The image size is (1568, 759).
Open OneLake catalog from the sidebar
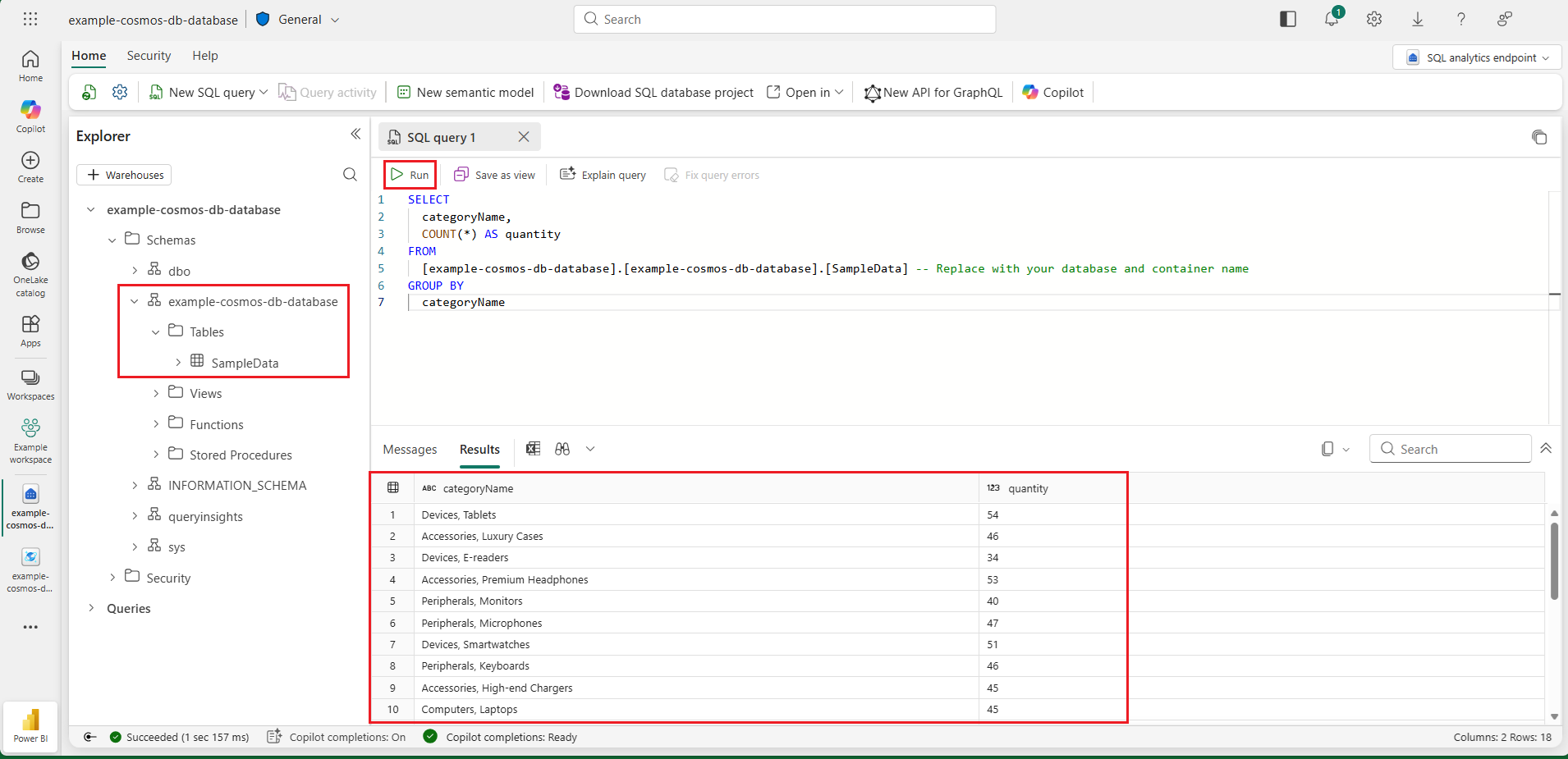[30, 273]
